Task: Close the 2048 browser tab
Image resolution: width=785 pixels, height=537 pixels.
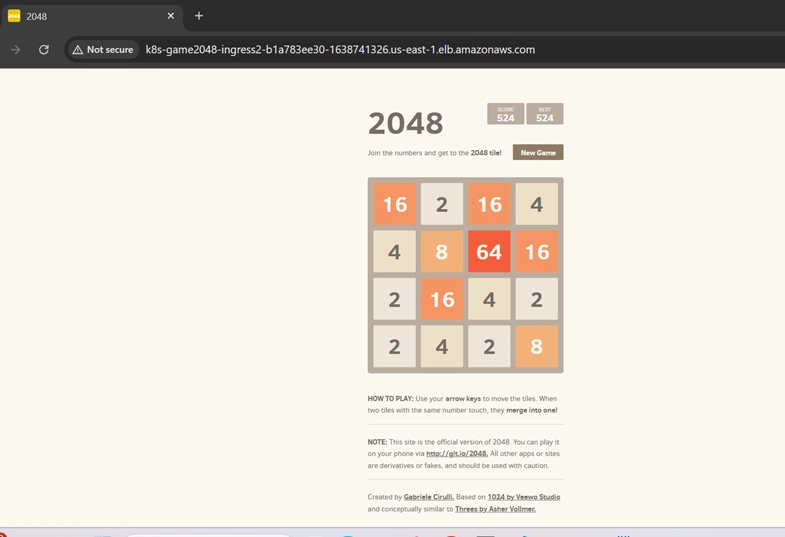Action: [171, 16]
